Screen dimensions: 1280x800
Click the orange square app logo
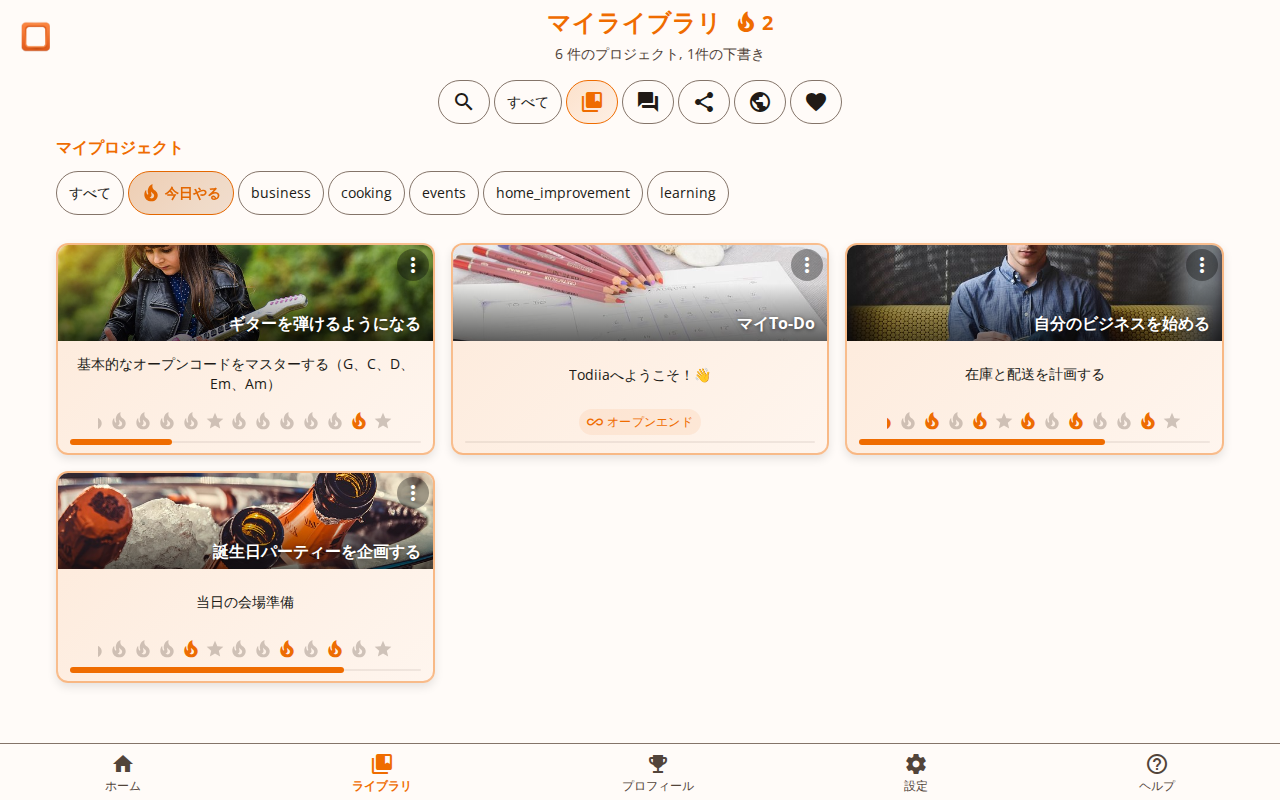tap(36, 37)
